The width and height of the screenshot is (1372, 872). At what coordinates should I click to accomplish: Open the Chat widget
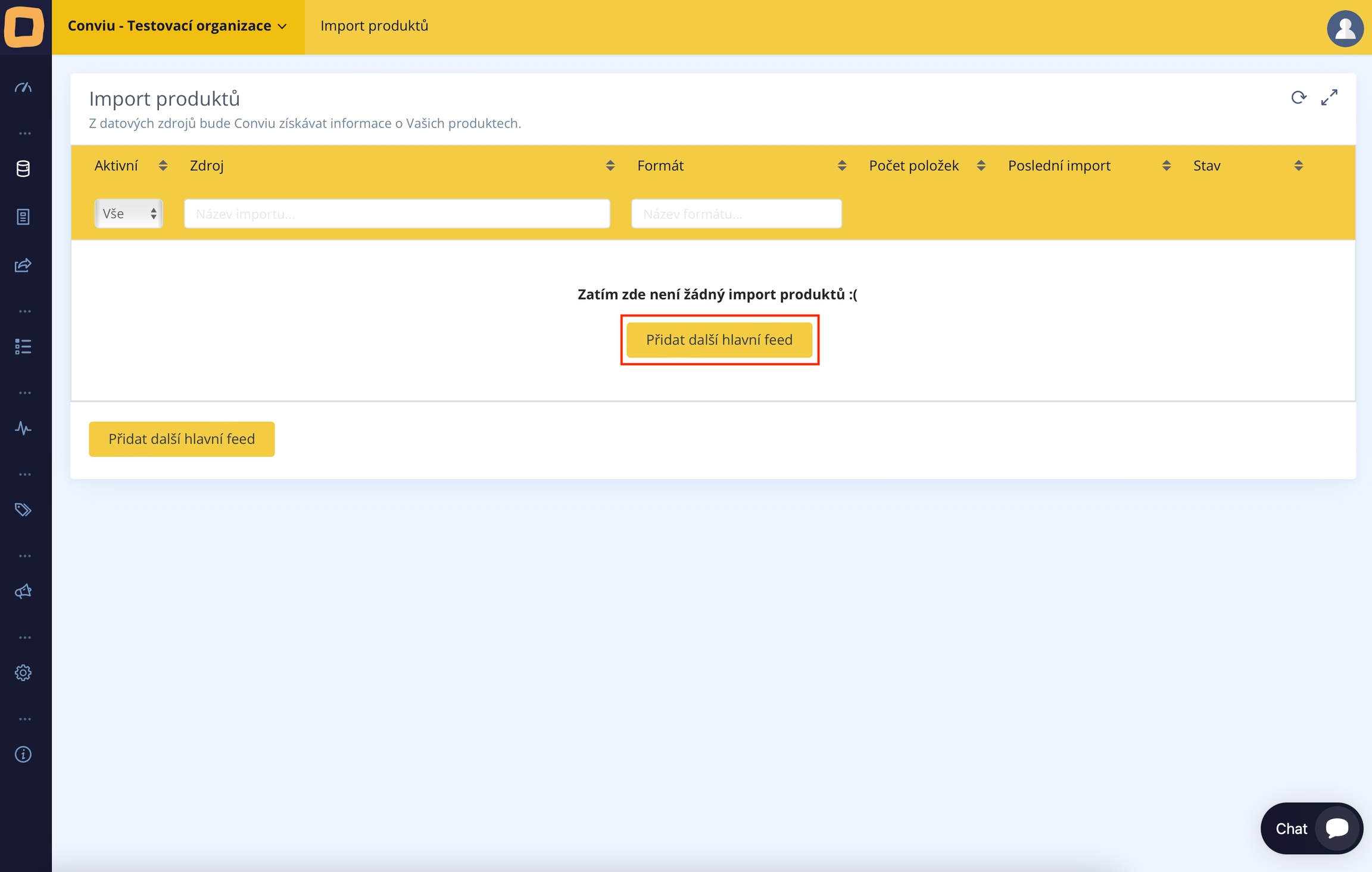click(x=1311, y=829)
